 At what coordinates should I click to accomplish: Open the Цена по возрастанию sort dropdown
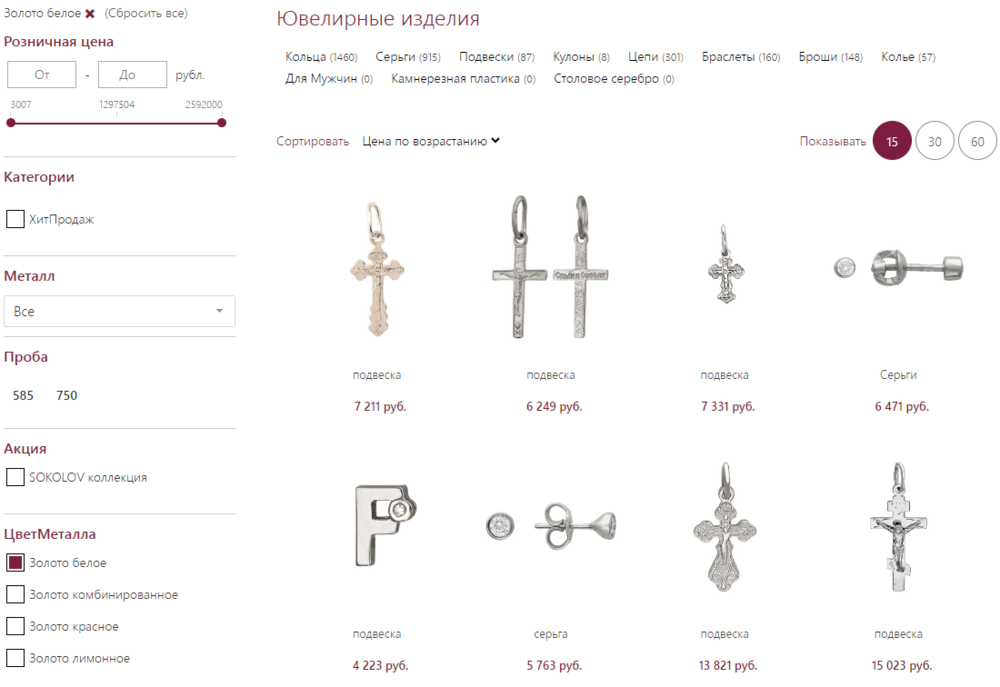[431, 141]
